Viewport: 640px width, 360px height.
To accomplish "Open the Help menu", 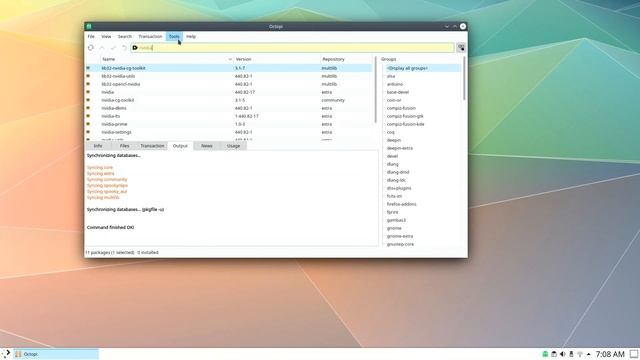I will click(x=191, y=36).
